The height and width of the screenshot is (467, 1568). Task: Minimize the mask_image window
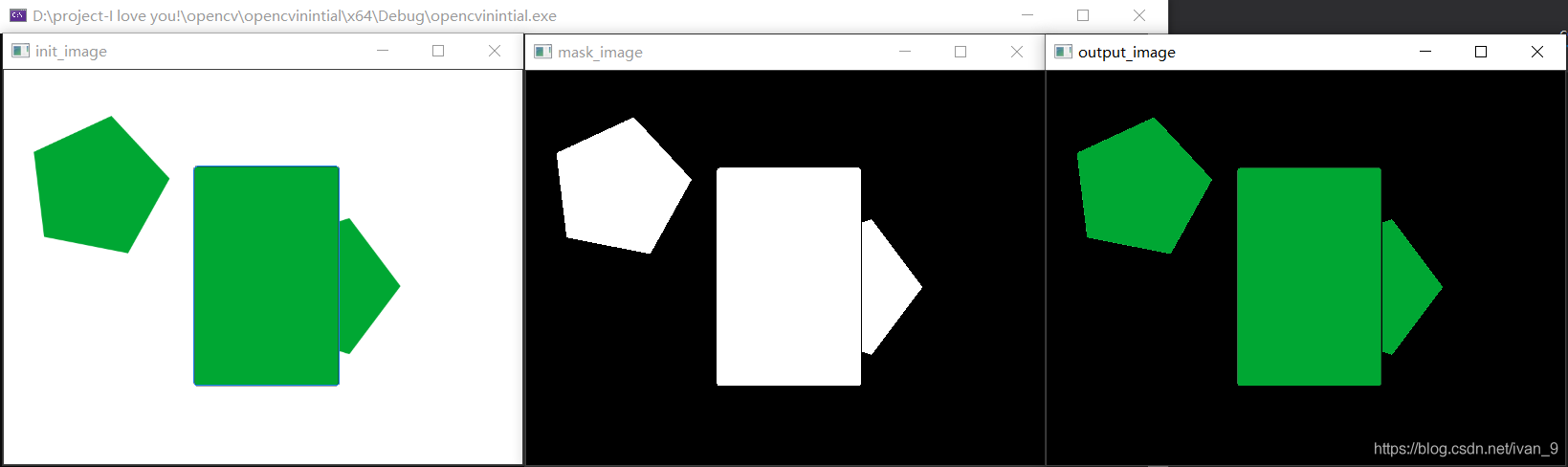pyautogui.click(x=905, y=52)
